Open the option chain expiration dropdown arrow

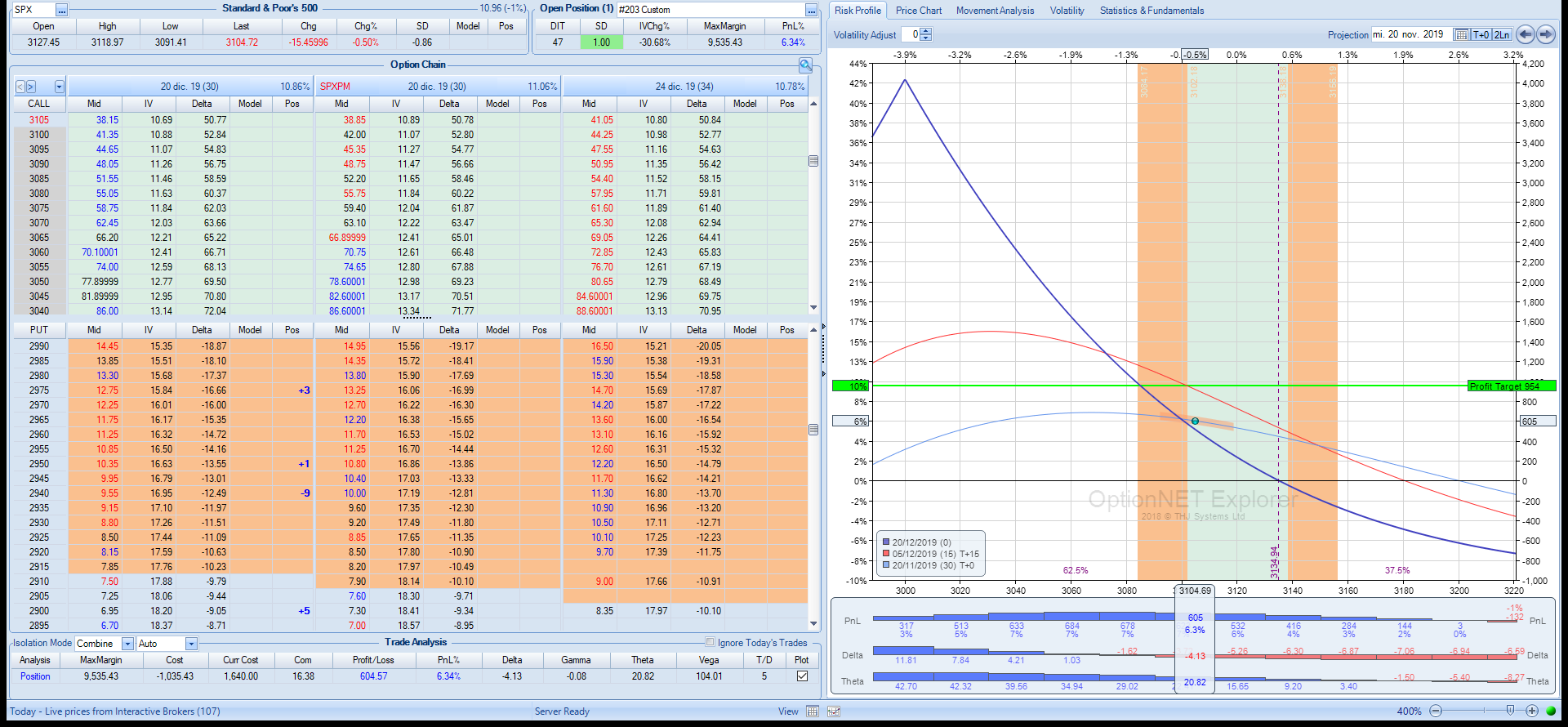59,87
